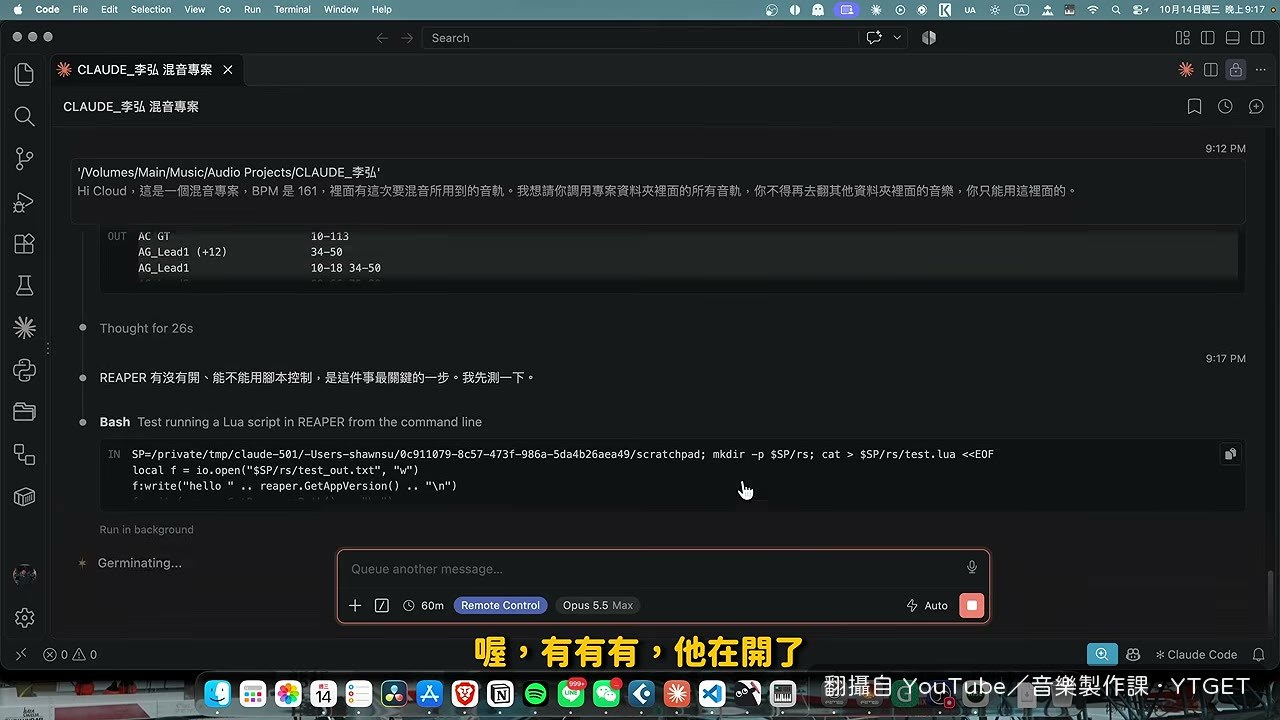Open the Search view in activity bar
Viewport: 1280px width, 720px height.
click(24, 116)
